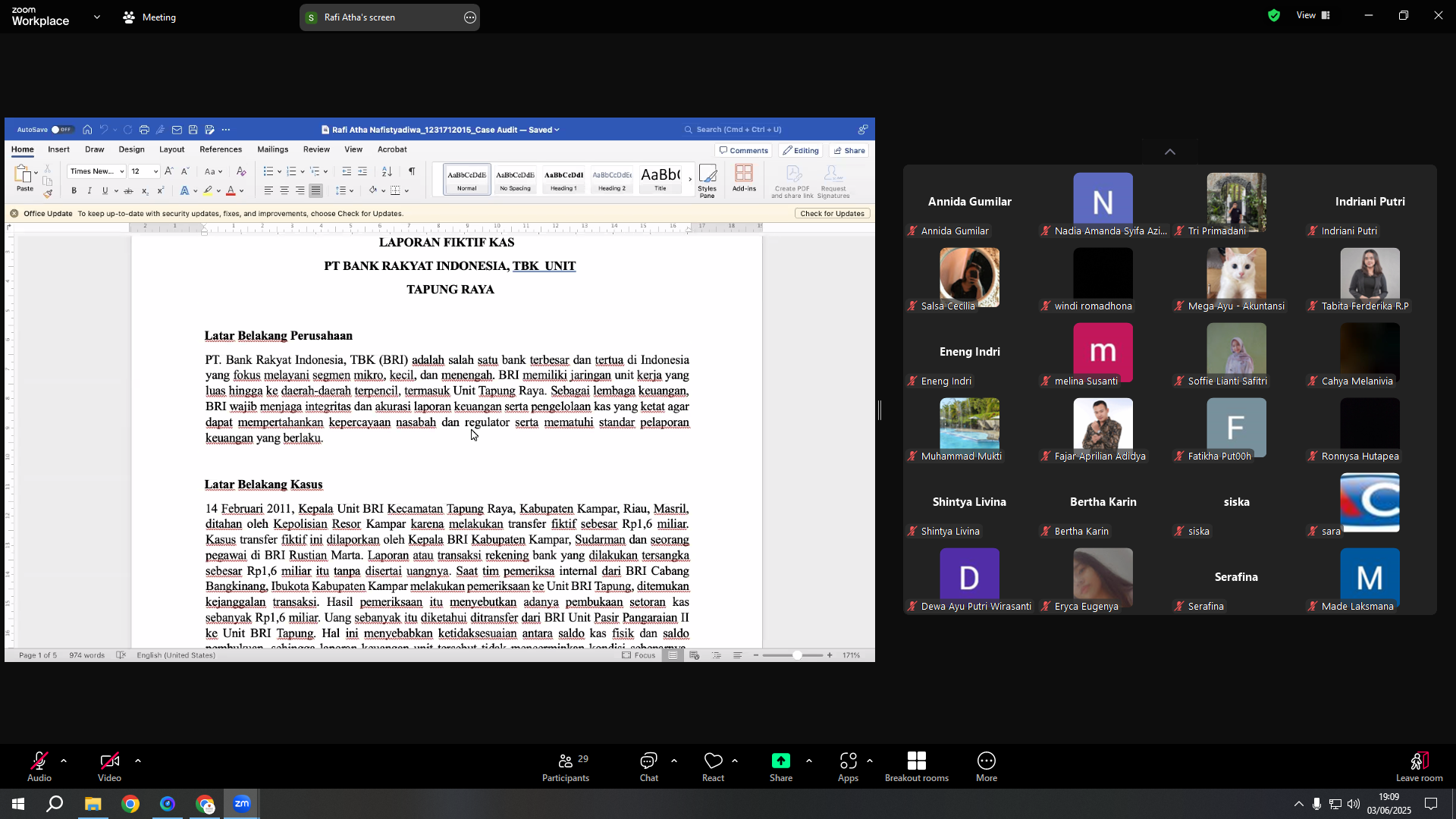Toggle Justify text alignment

click(316, 191)
